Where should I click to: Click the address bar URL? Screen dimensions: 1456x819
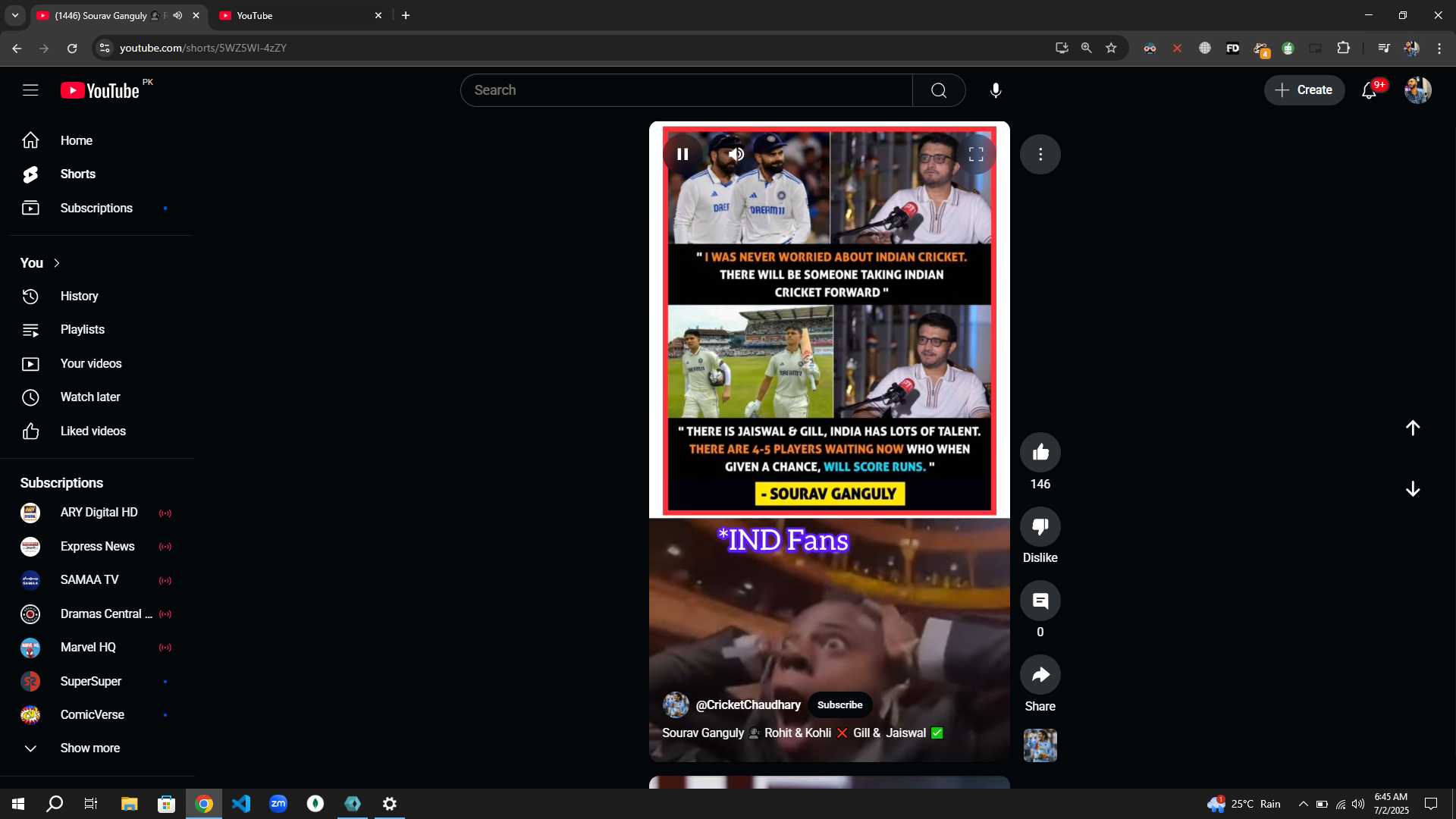click(x=203, y=48)
